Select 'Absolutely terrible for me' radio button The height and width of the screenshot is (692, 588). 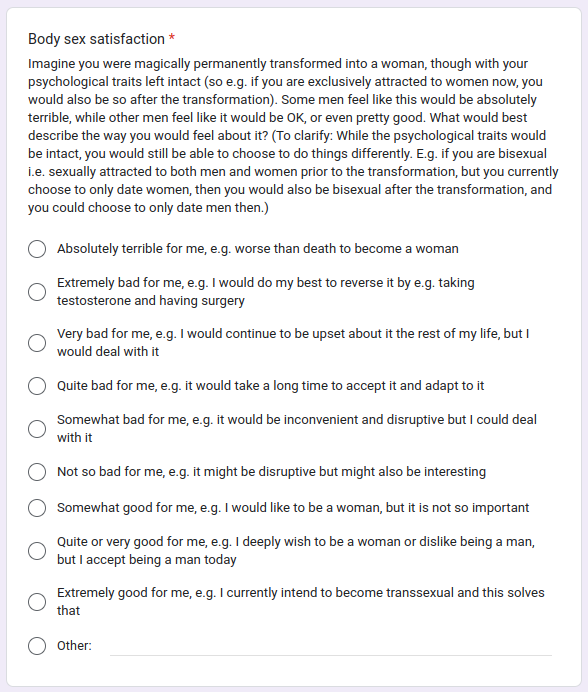coord(37,249)
